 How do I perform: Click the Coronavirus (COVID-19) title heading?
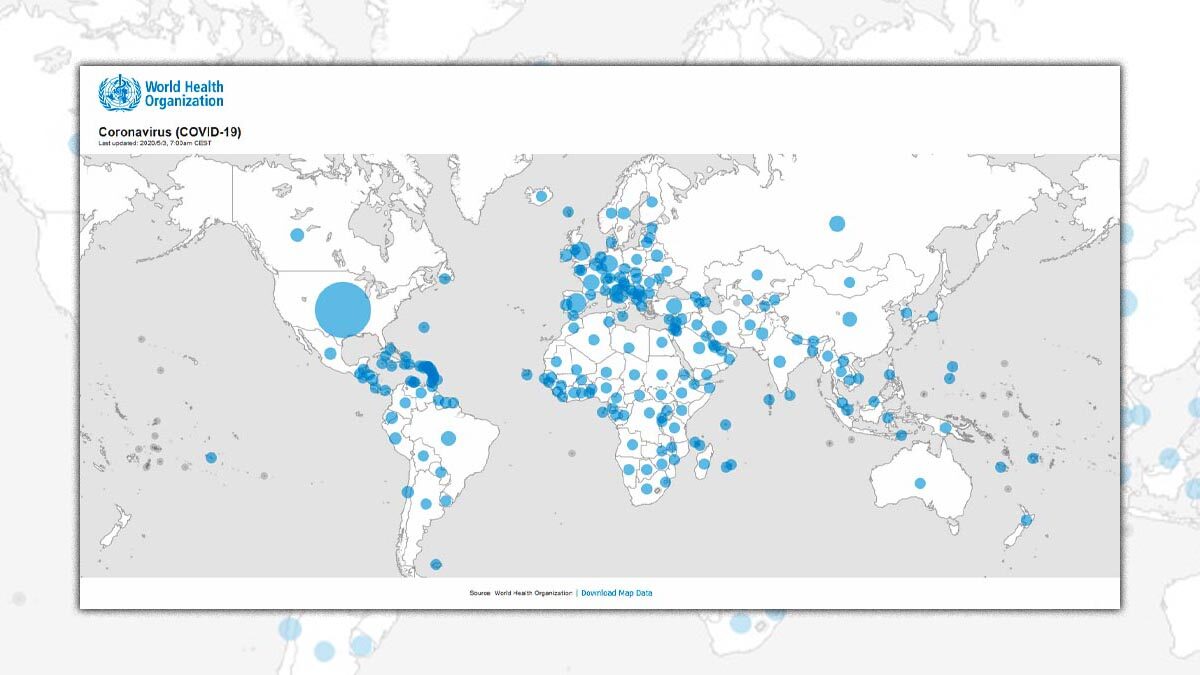tap(169, 132)
